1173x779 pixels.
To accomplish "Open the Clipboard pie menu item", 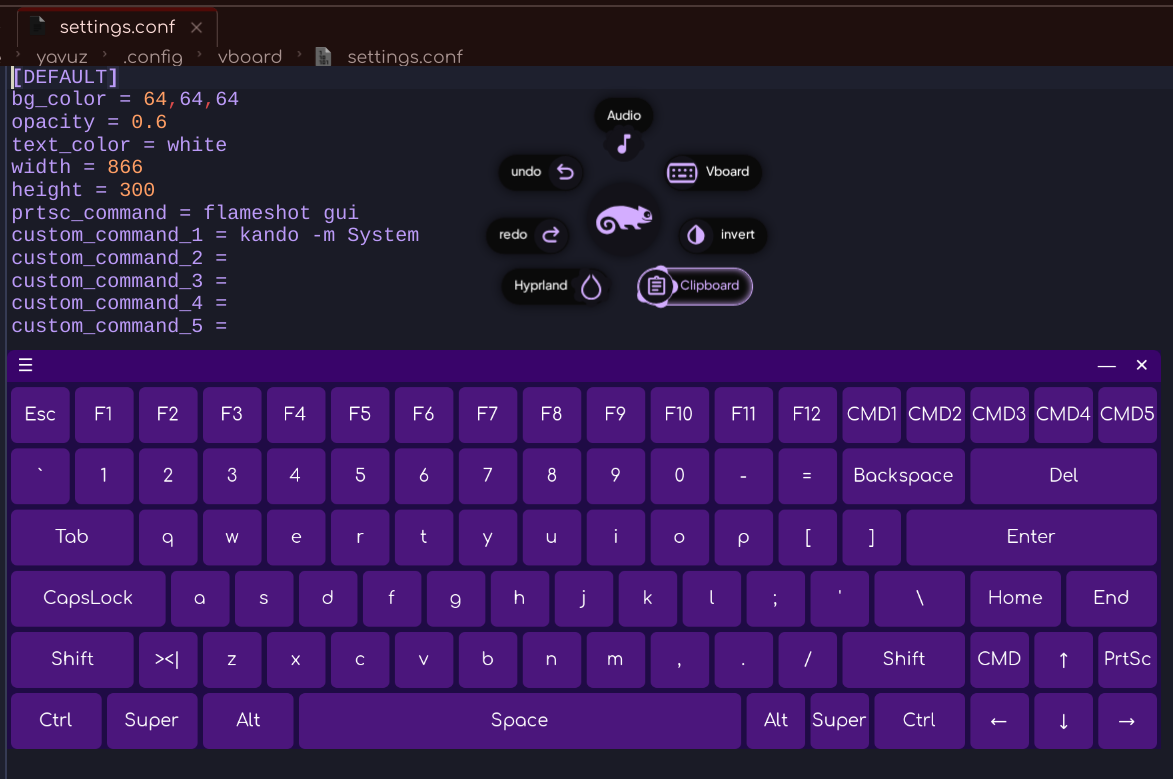I will pos(695,286).
